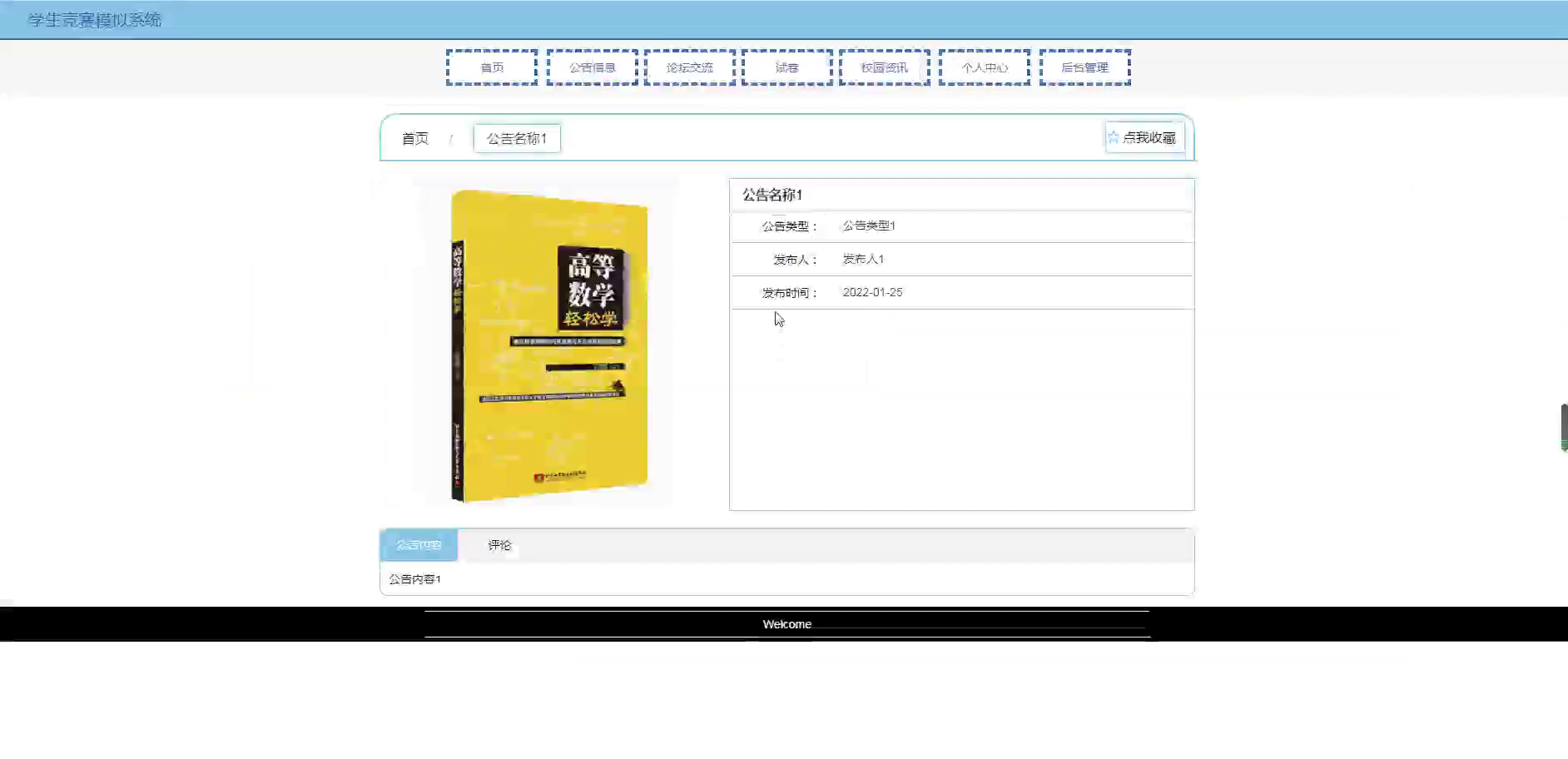The width and height of the screenshot is (1568, 759).
Task: Open 个人中心 in the top navigation
Action: point(985,67)
